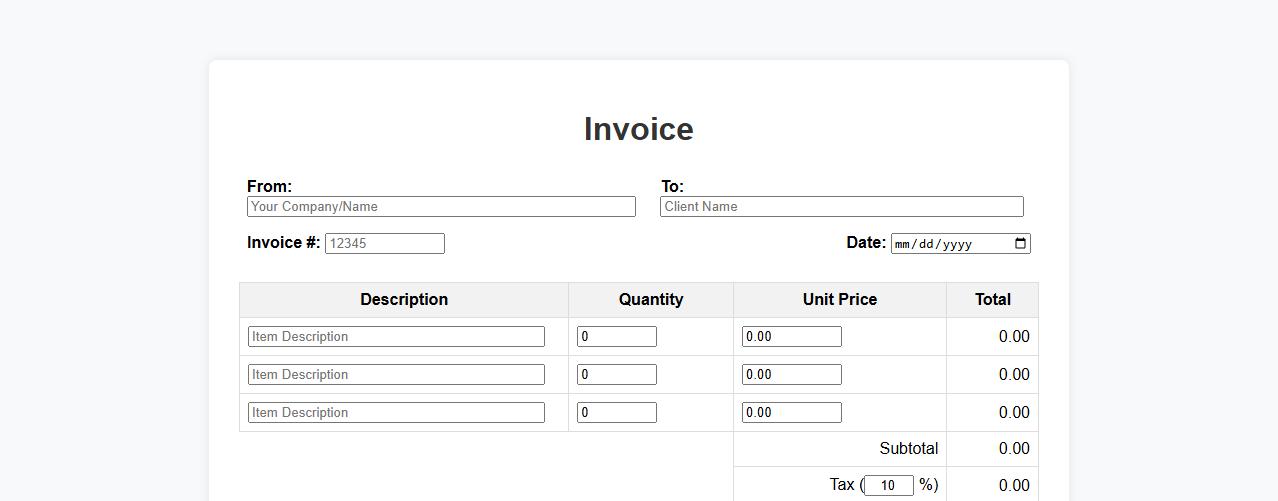Viewport: 1278px width, 501px height.
Task: Click second row Total value 0.00
Action: point(1014,375)
